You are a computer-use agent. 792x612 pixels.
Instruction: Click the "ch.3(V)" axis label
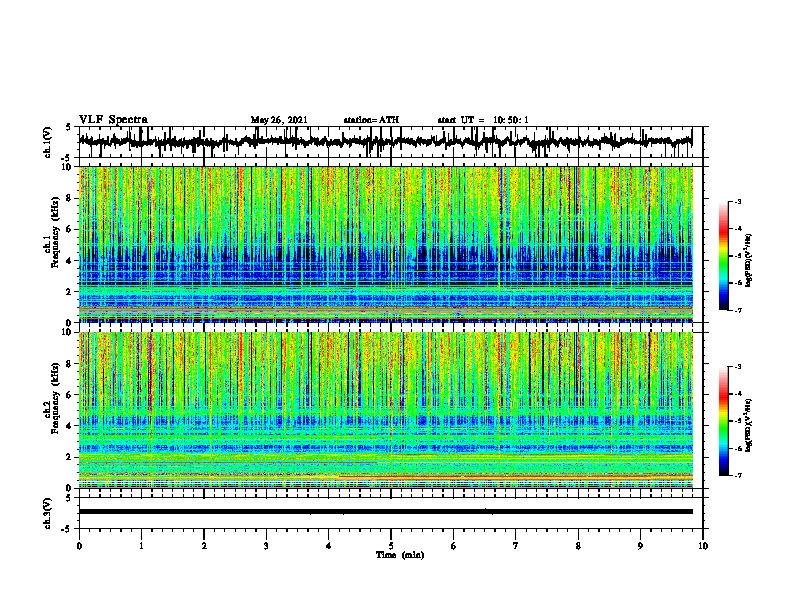pos(48,513)
